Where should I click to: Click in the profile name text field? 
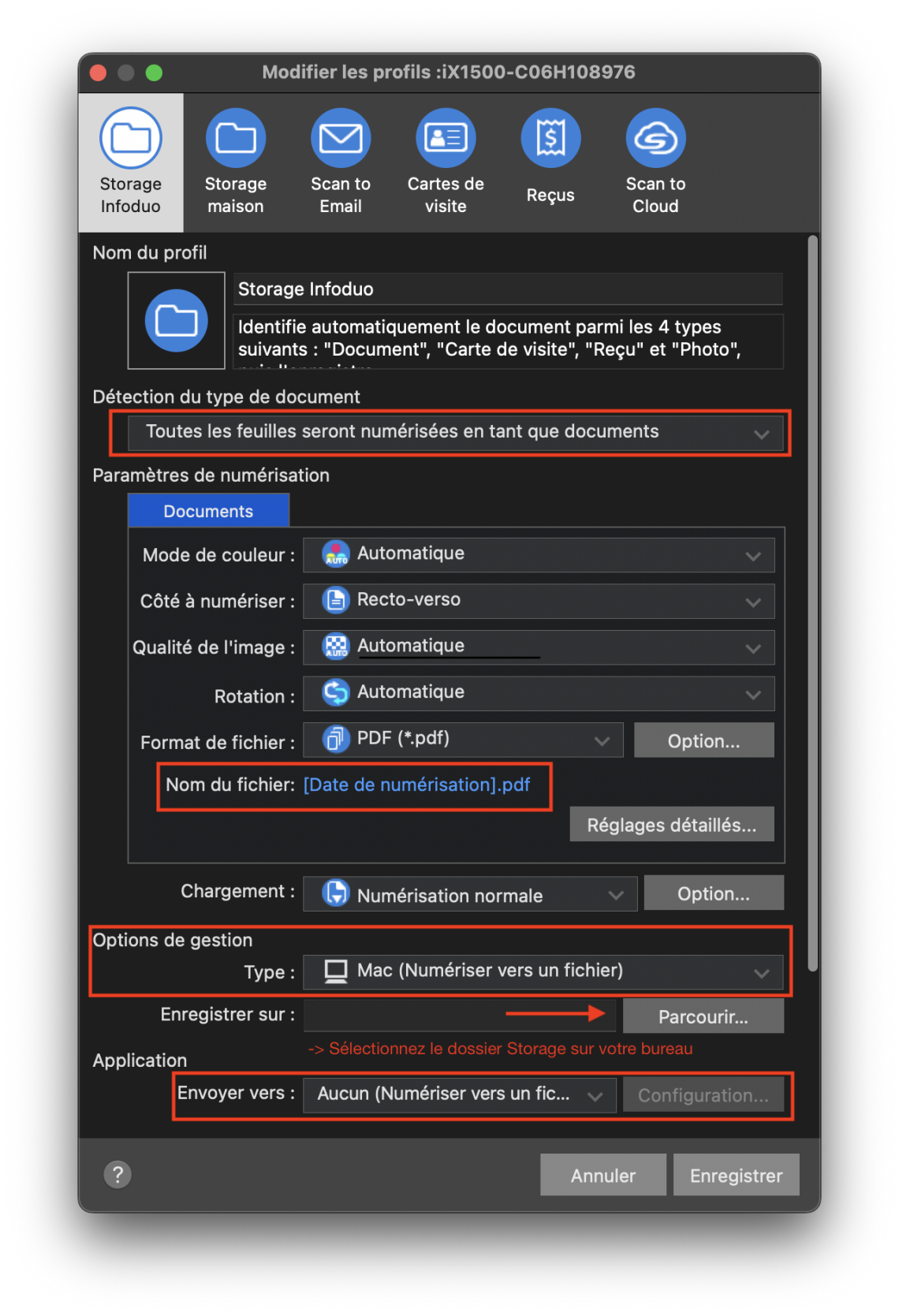coord(507,289)
